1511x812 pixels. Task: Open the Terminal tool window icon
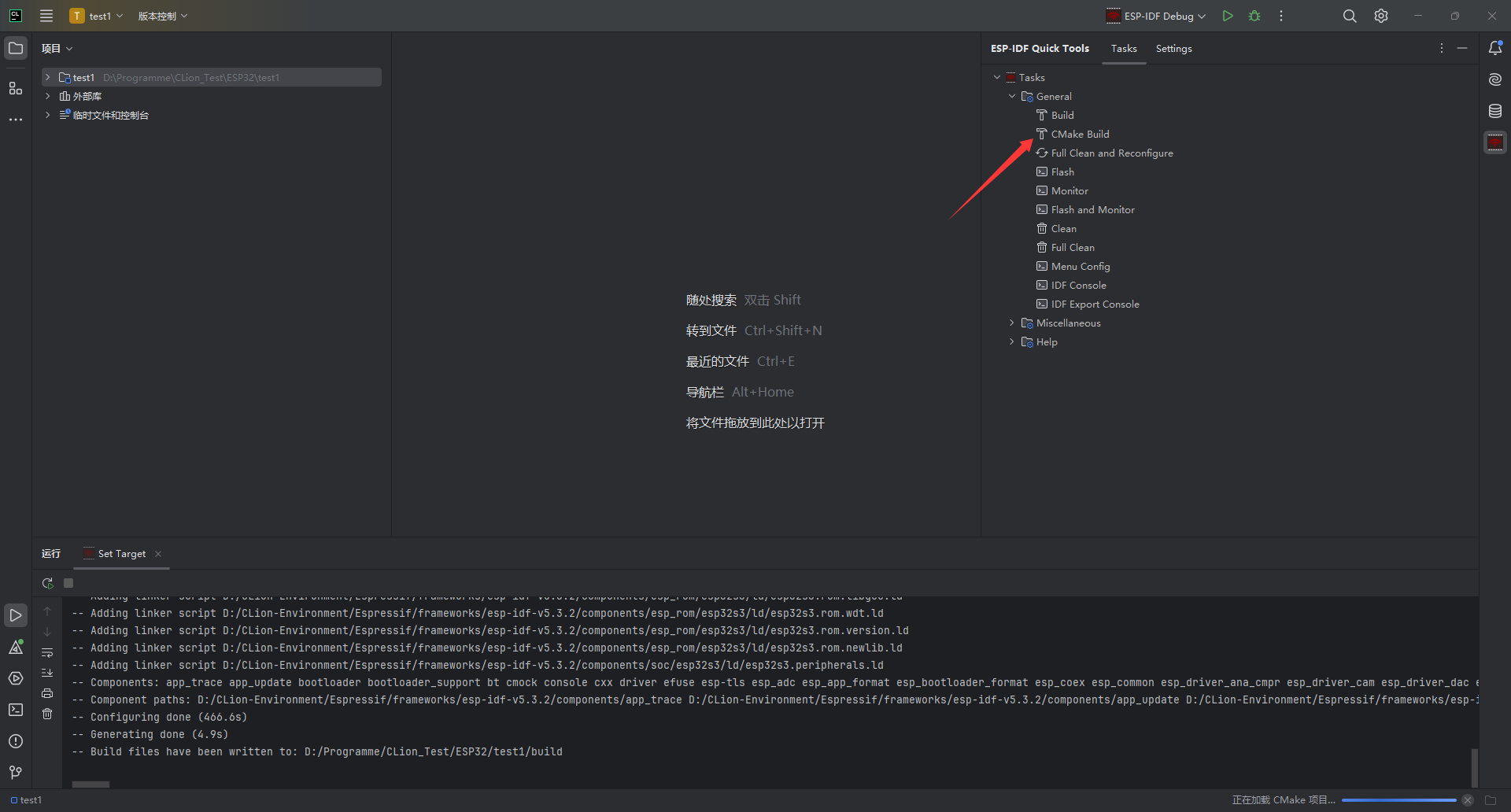[16, 710]
